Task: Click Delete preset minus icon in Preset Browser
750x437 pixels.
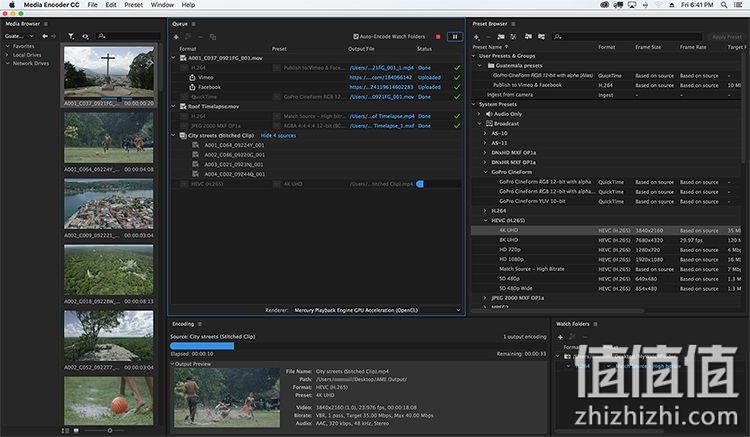Action: click(x=488, y=37)
